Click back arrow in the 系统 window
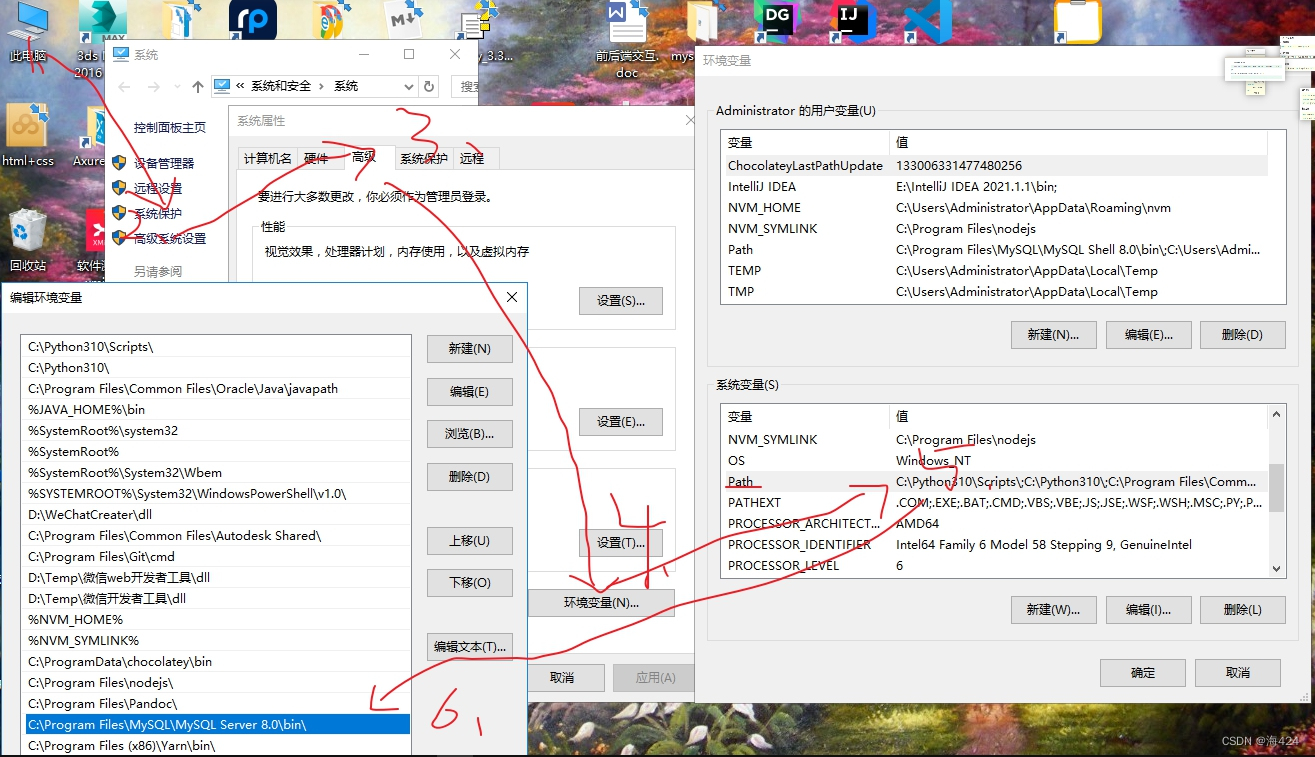Screen dimensions: 1315x757 coord(123,87)
